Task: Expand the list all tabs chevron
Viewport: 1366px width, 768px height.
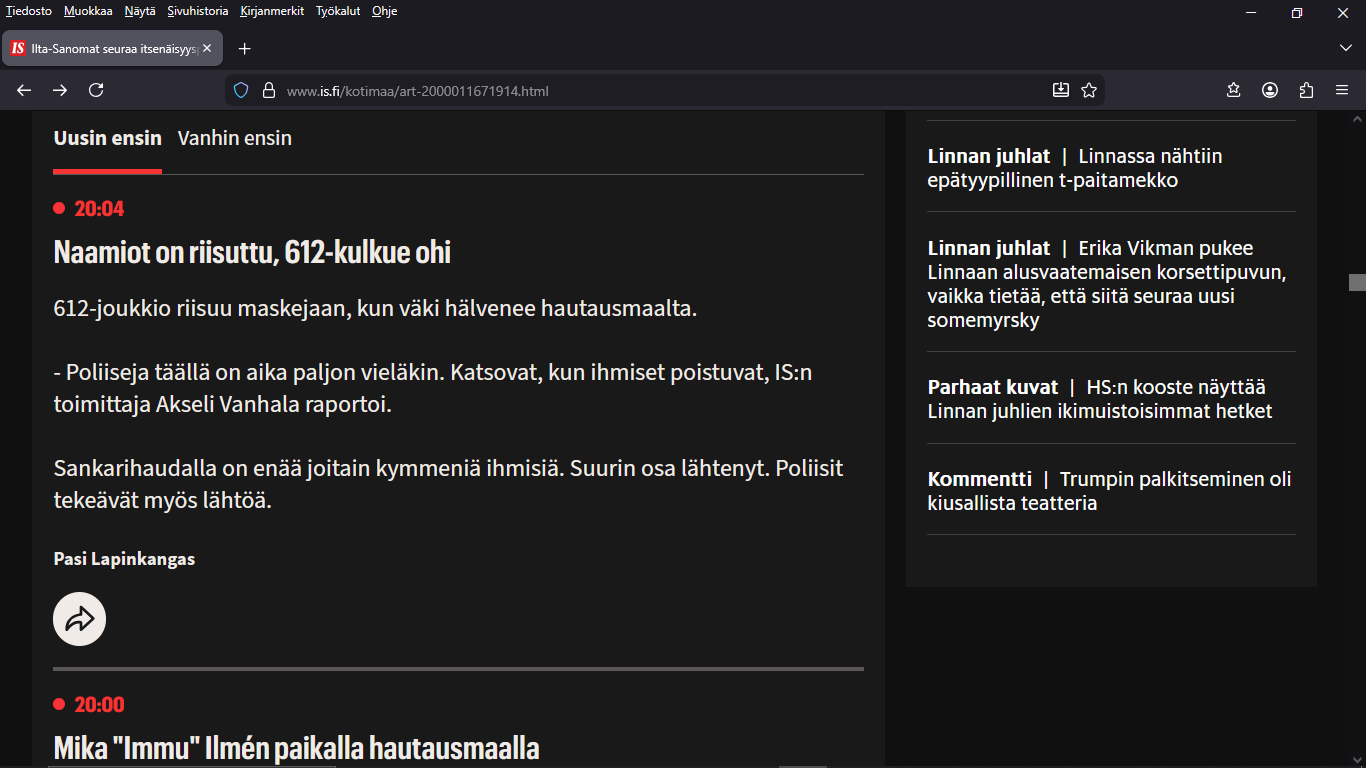Action: [x=1345, y=48]
